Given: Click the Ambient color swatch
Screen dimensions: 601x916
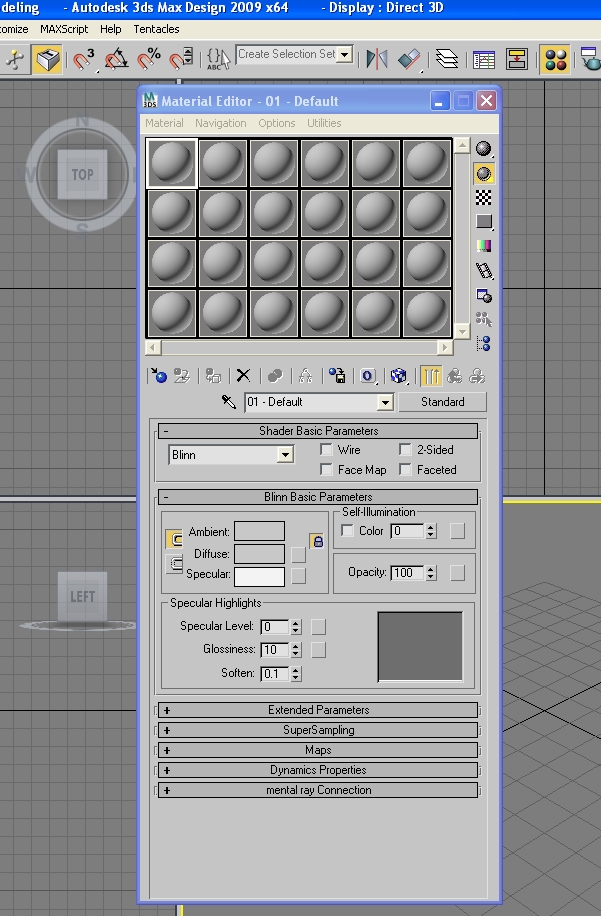Looking at the screenshot, I should click(x=259, y=532).
